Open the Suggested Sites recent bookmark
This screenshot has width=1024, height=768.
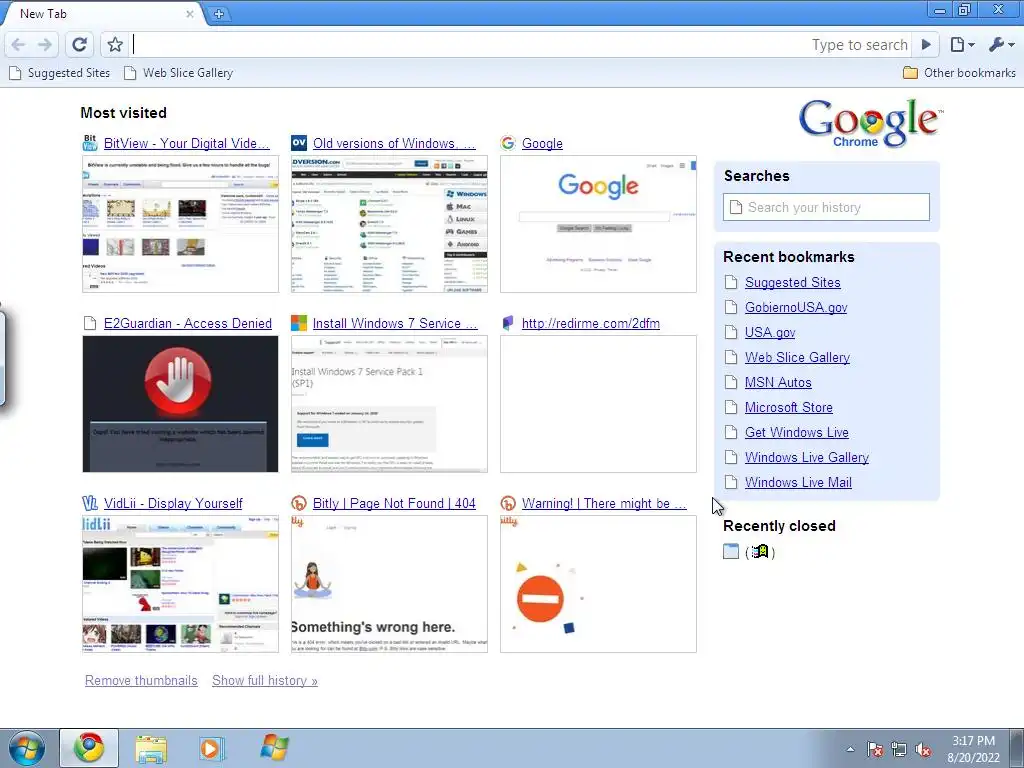click(x=793, y=282)
